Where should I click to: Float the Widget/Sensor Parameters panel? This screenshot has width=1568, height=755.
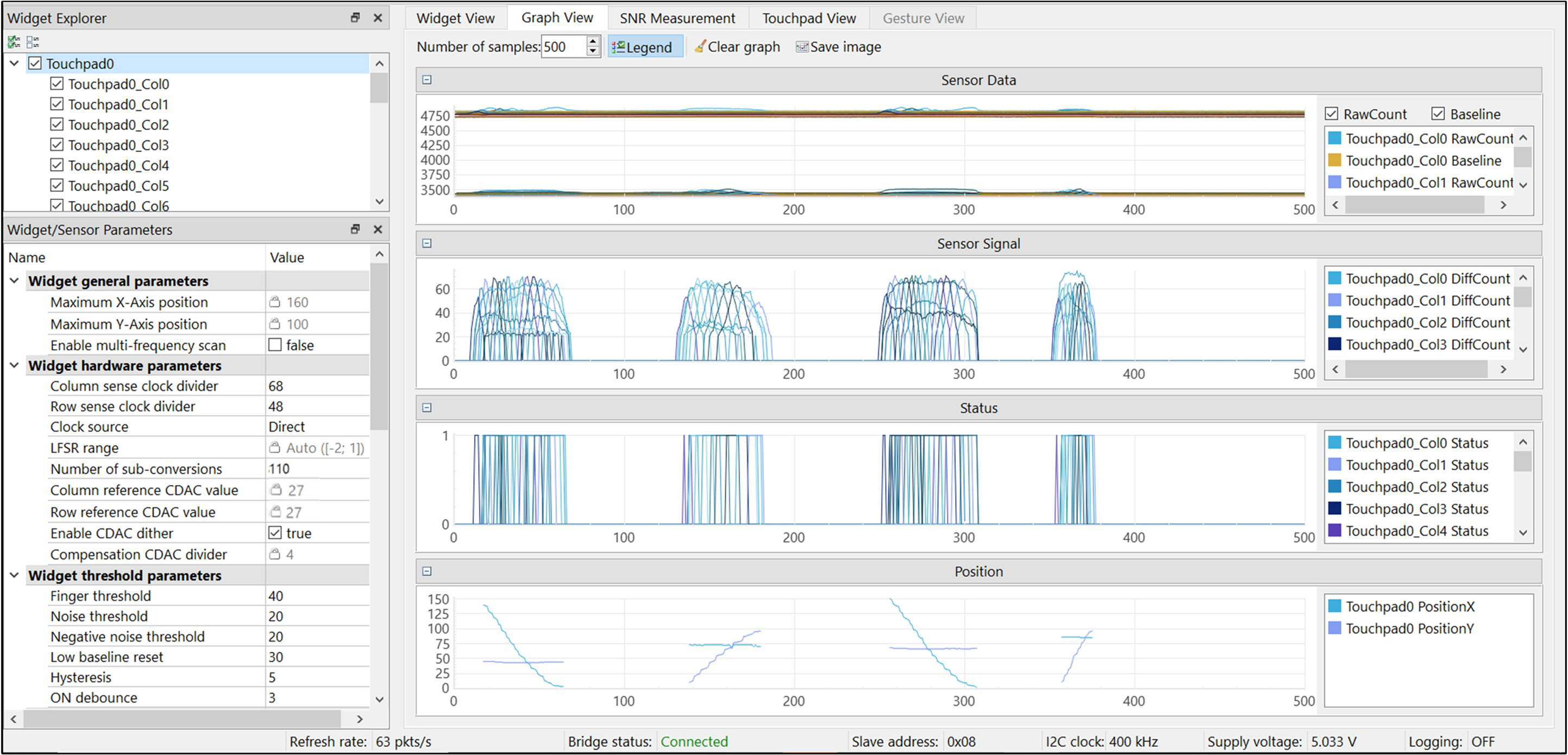(x=355, y=229)
